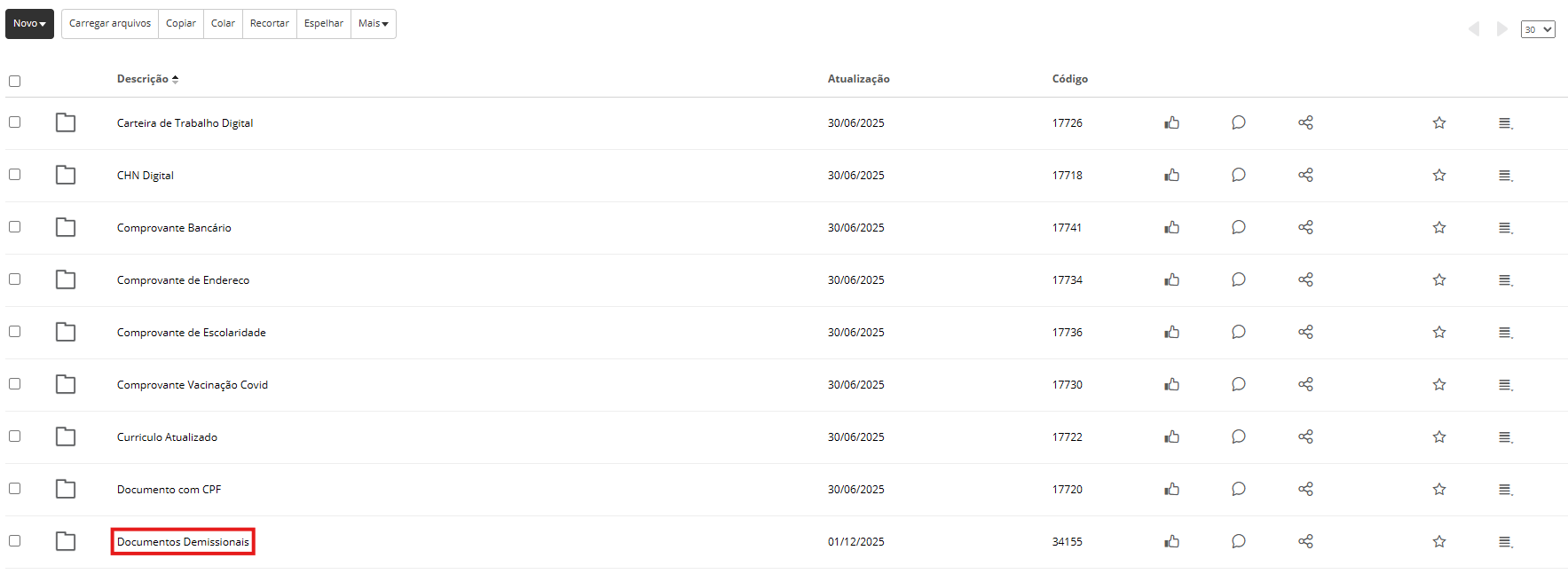Open the Novo dropdown button
The height and width of the screenshot is (574, 1568).
(29, 24)
